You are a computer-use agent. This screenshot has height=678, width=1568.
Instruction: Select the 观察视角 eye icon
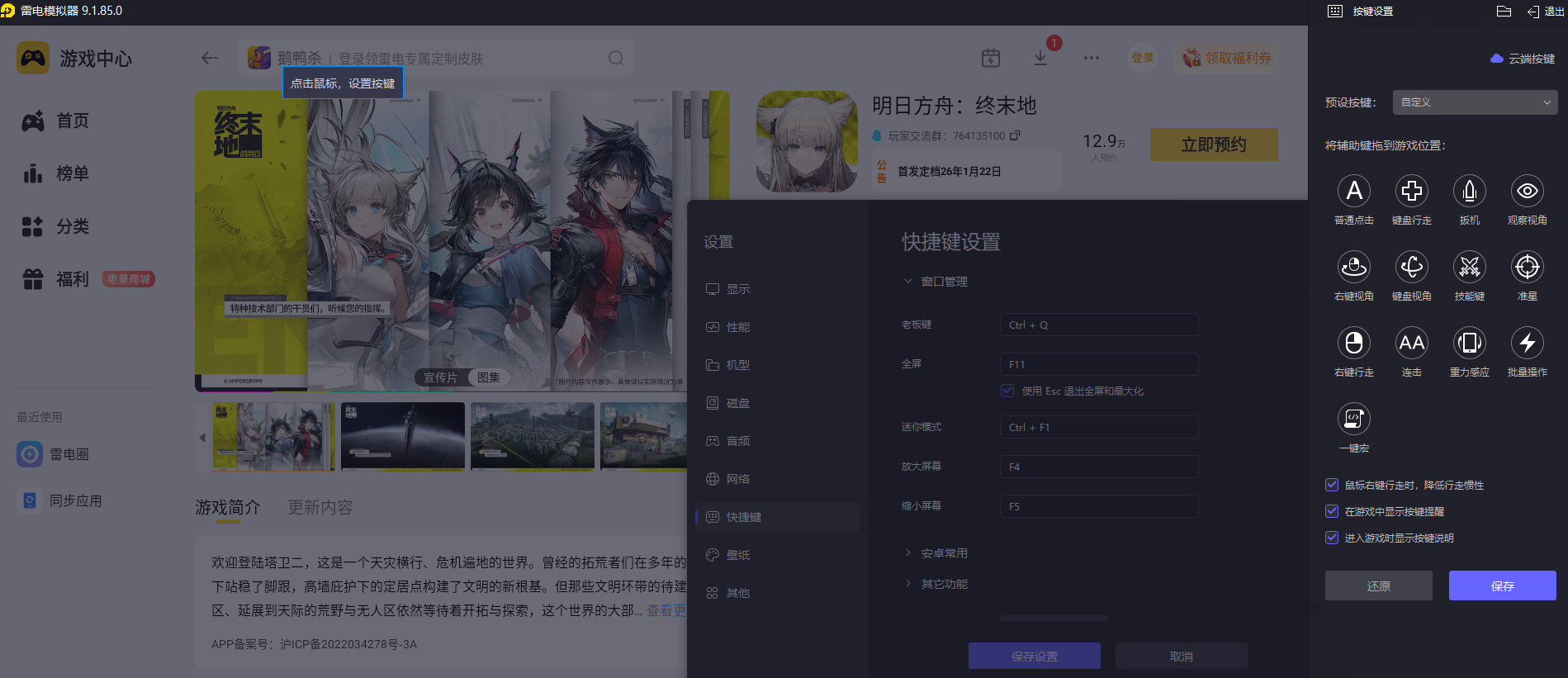pos(1528,191)
